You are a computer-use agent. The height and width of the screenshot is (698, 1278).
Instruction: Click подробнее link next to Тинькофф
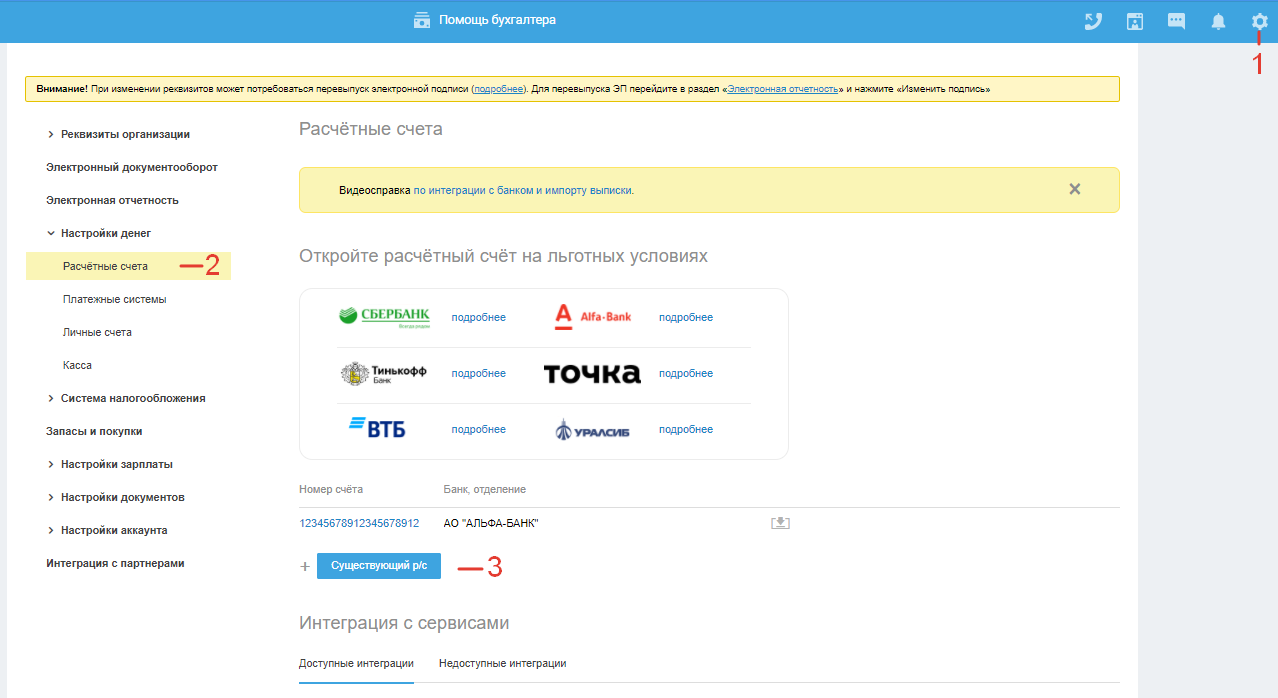[x=478, y=373]
